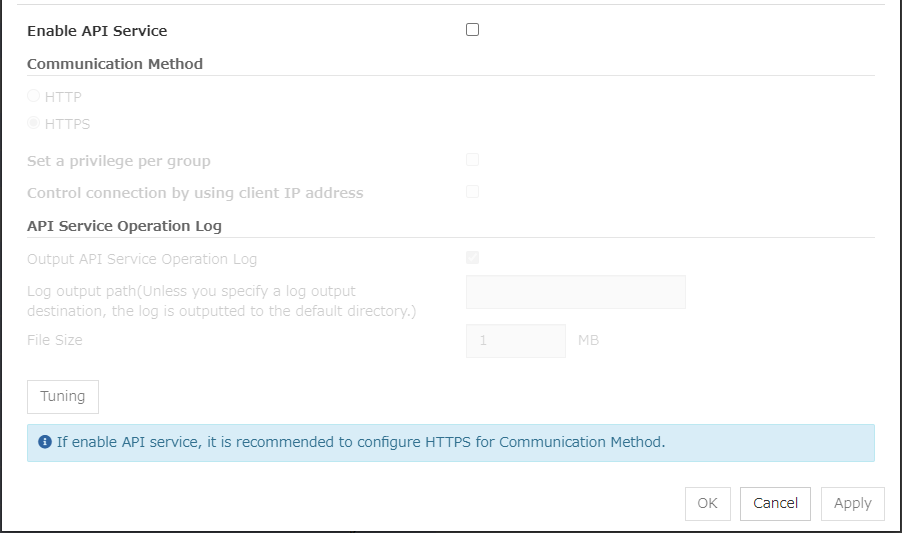Click the File Size label text
The image size is (902, 533).
(x=55, y=340)
